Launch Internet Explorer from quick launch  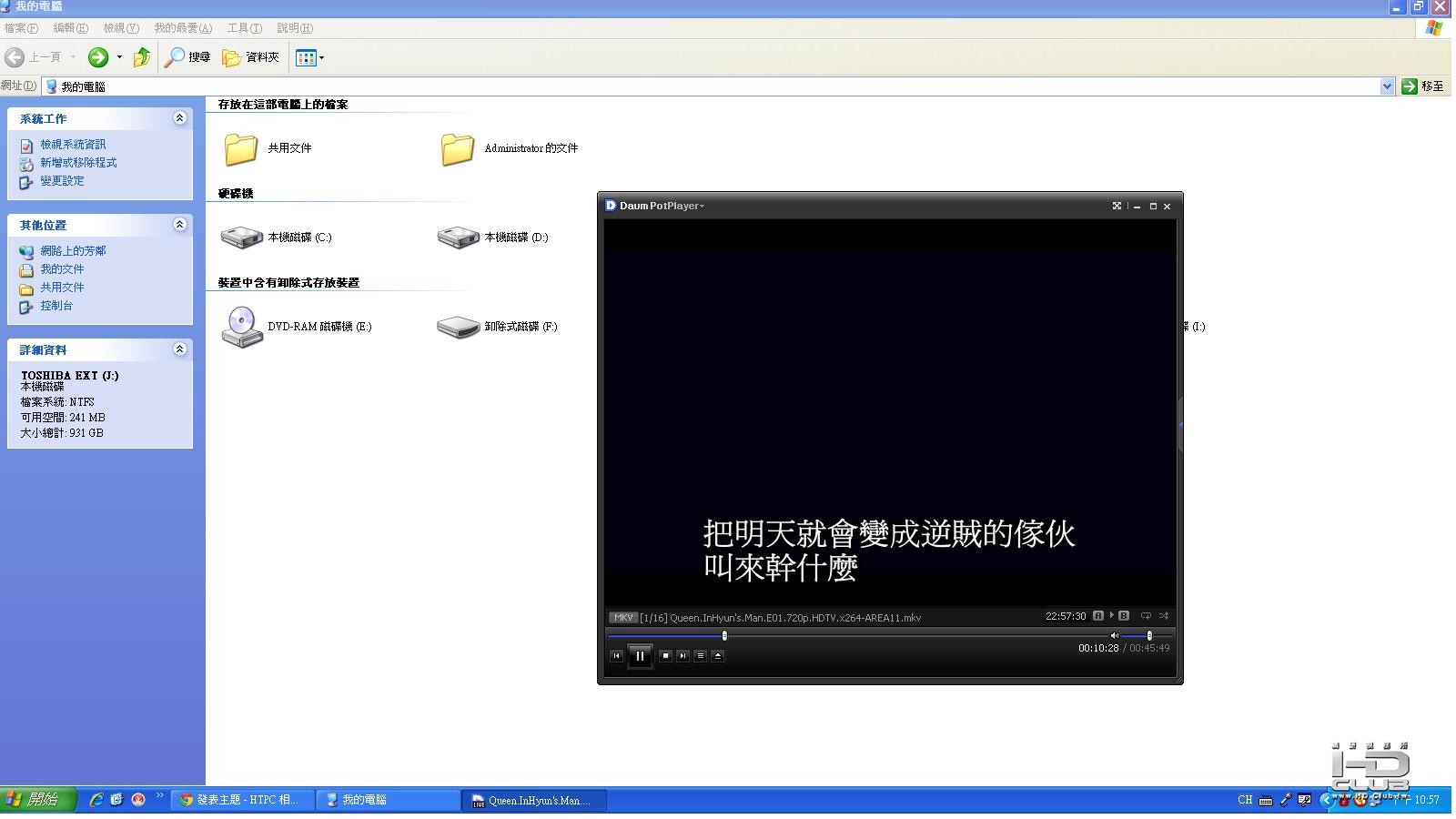[96, 800]
